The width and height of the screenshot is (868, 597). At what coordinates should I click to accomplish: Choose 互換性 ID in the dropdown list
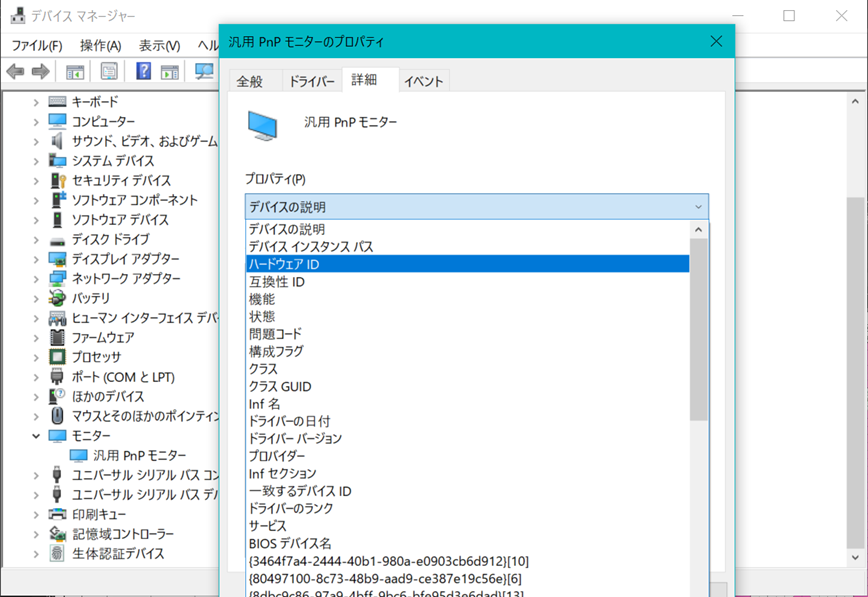coord(277,282)
